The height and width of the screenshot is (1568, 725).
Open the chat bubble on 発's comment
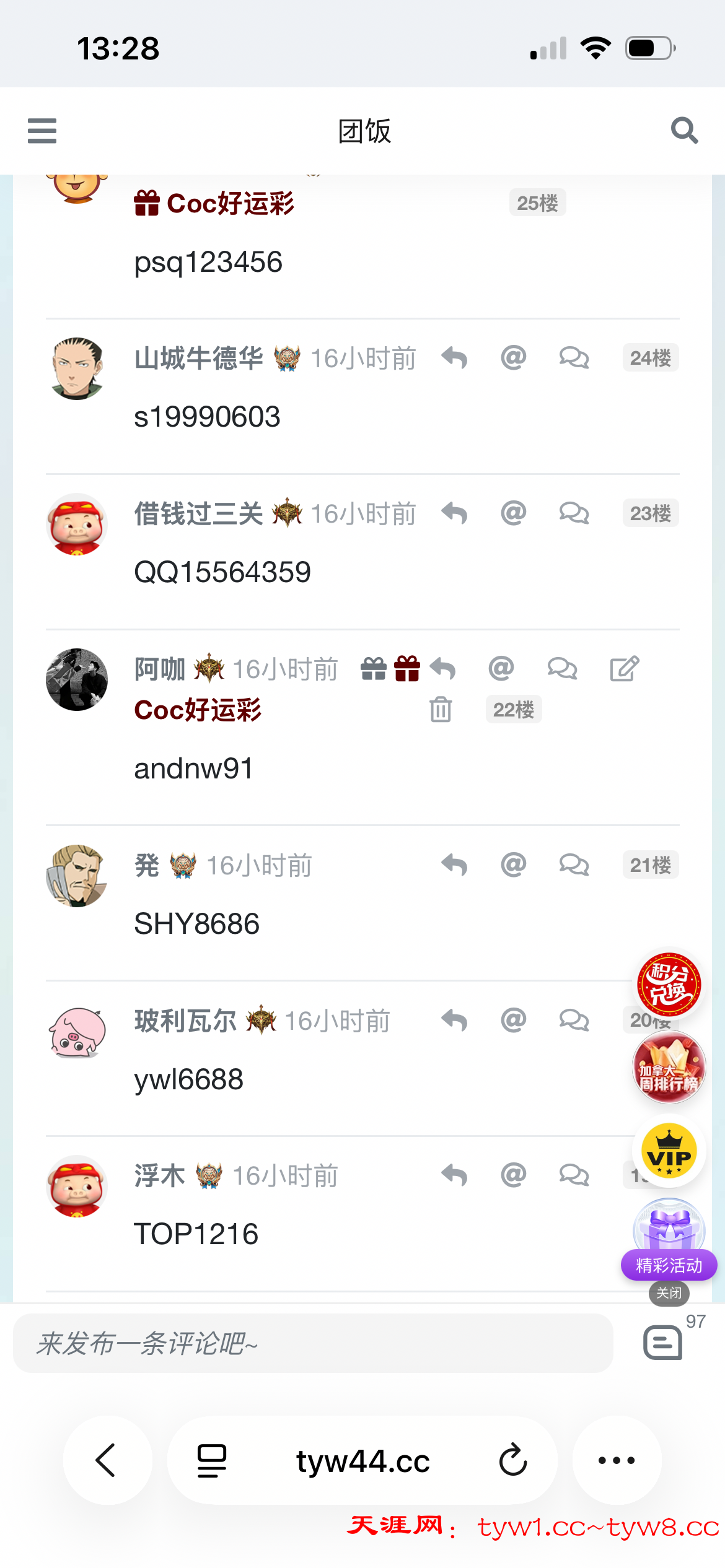click(574, 865)
